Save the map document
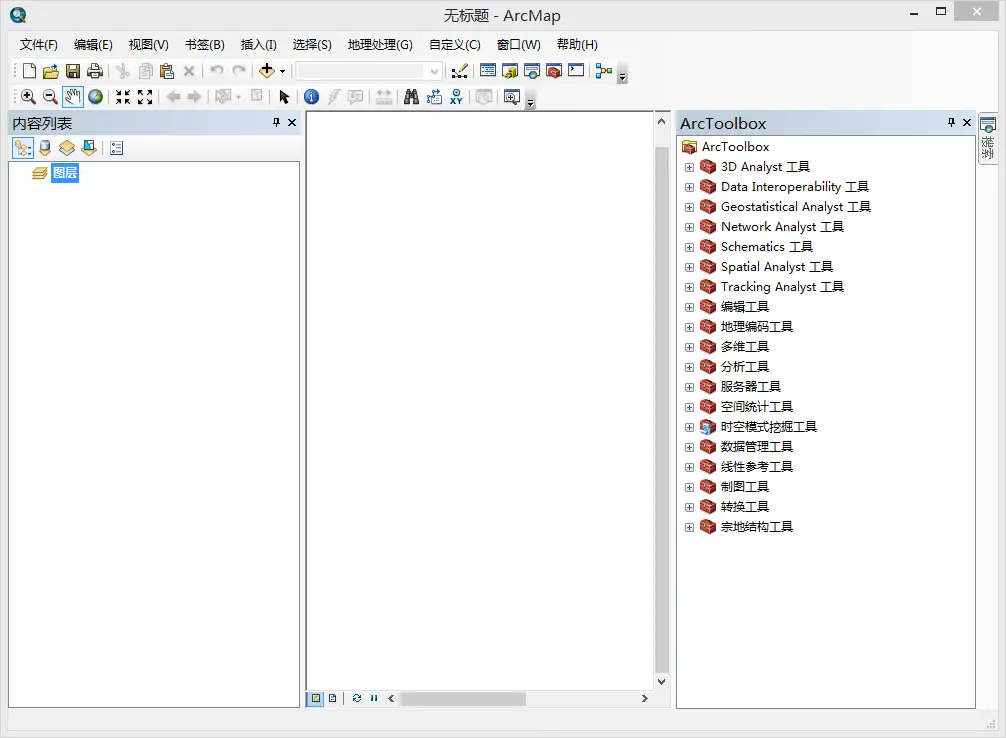Image resolution: width=1006 pixels, height=738 pixels. click(x=73, y=71)
